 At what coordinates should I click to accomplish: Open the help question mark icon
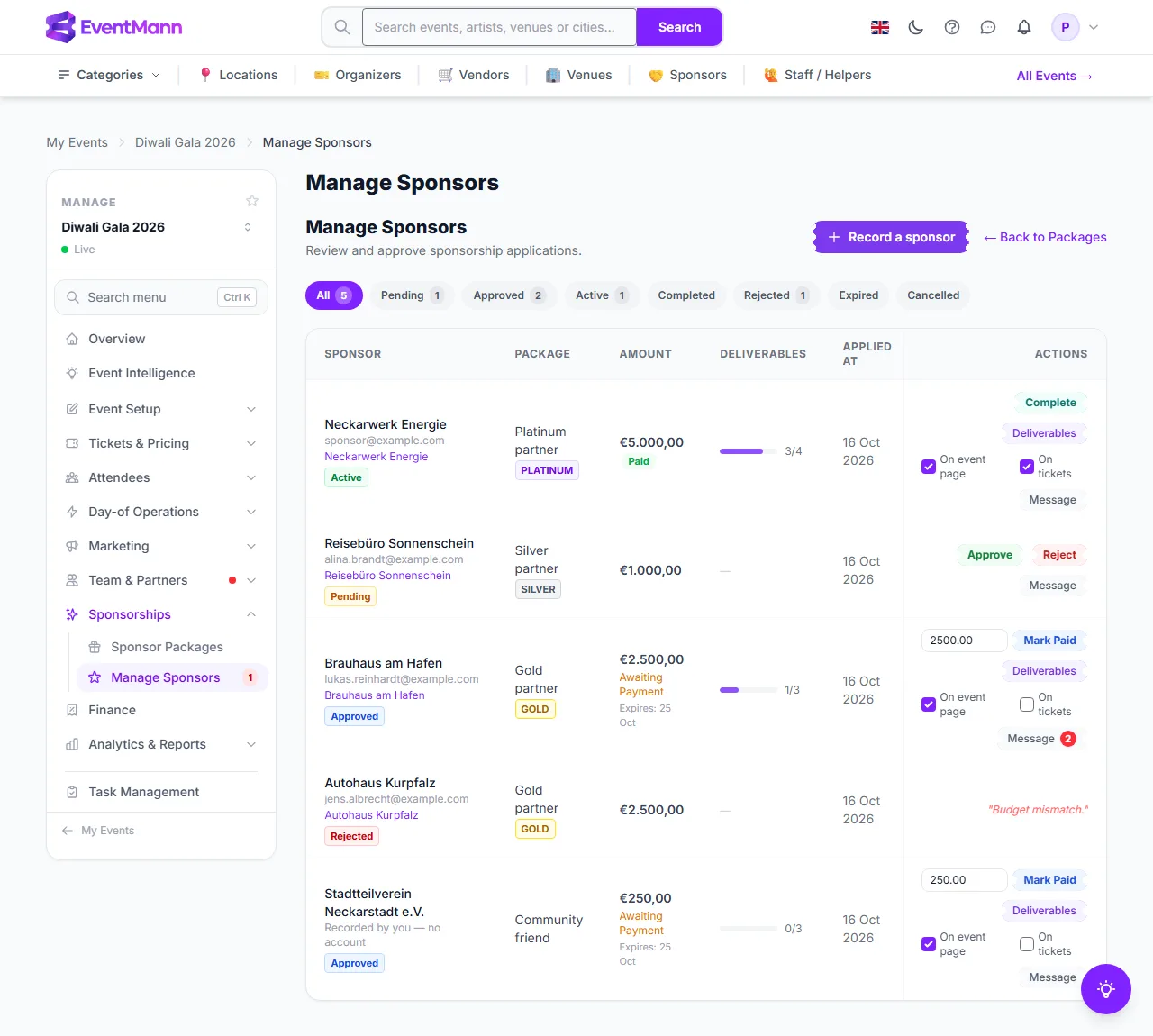coord(952,27)
